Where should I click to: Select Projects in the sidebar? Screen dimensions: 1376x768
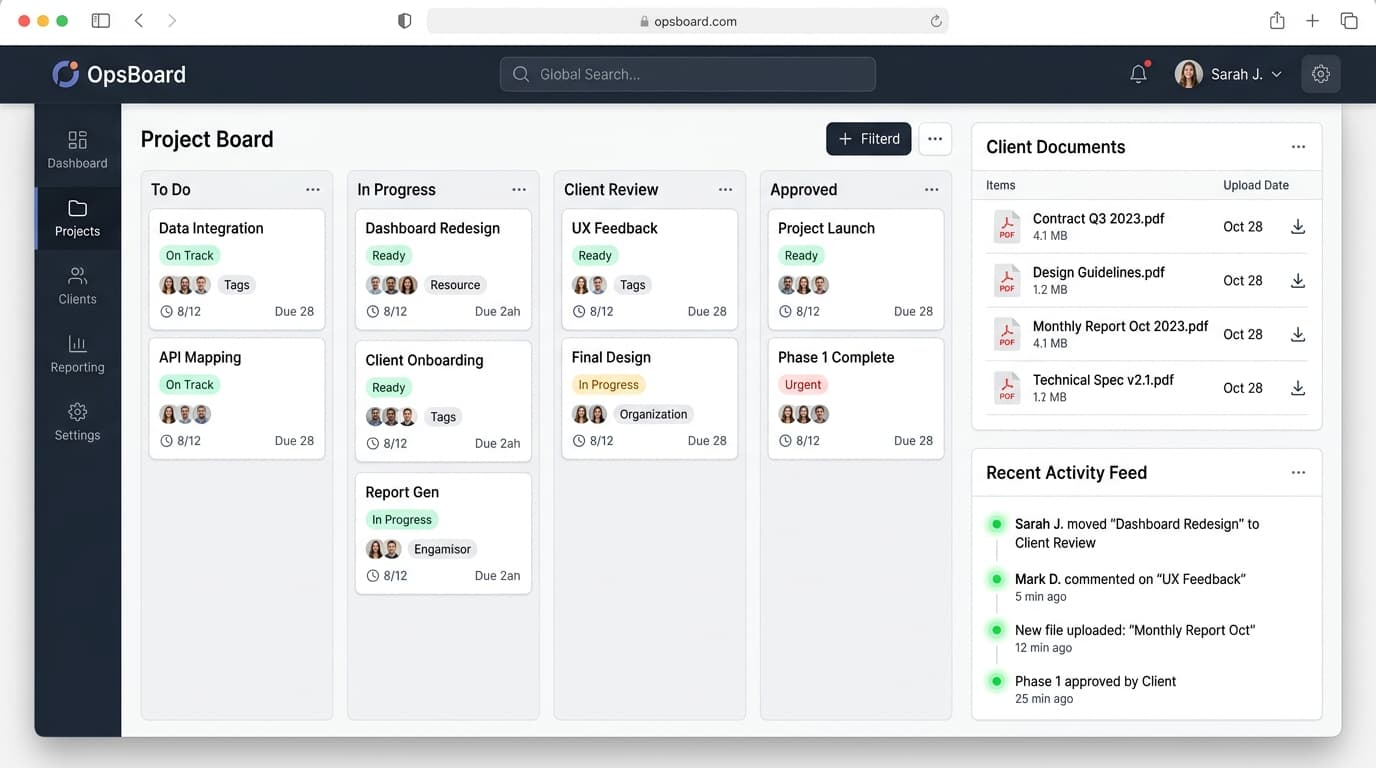(78, 217)
